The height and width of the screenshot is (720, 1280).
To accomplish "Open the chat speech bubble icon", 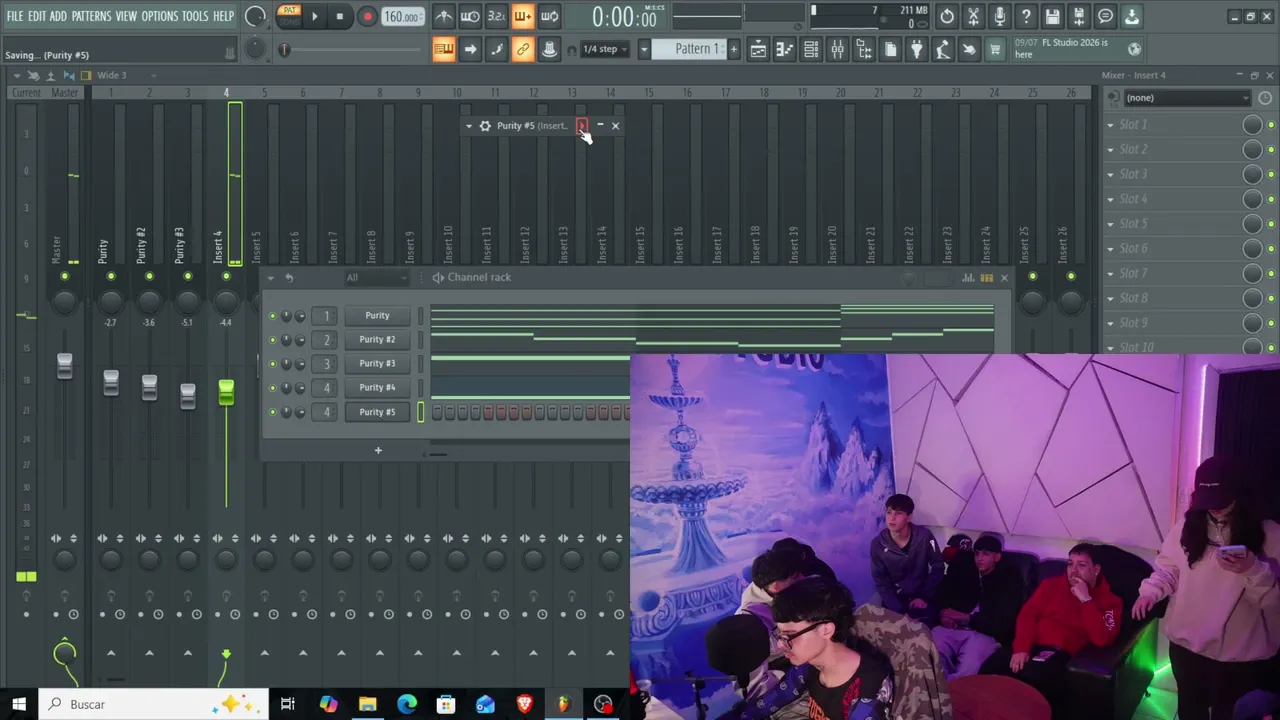I will pyautogui.click(x=1105, y=16).
